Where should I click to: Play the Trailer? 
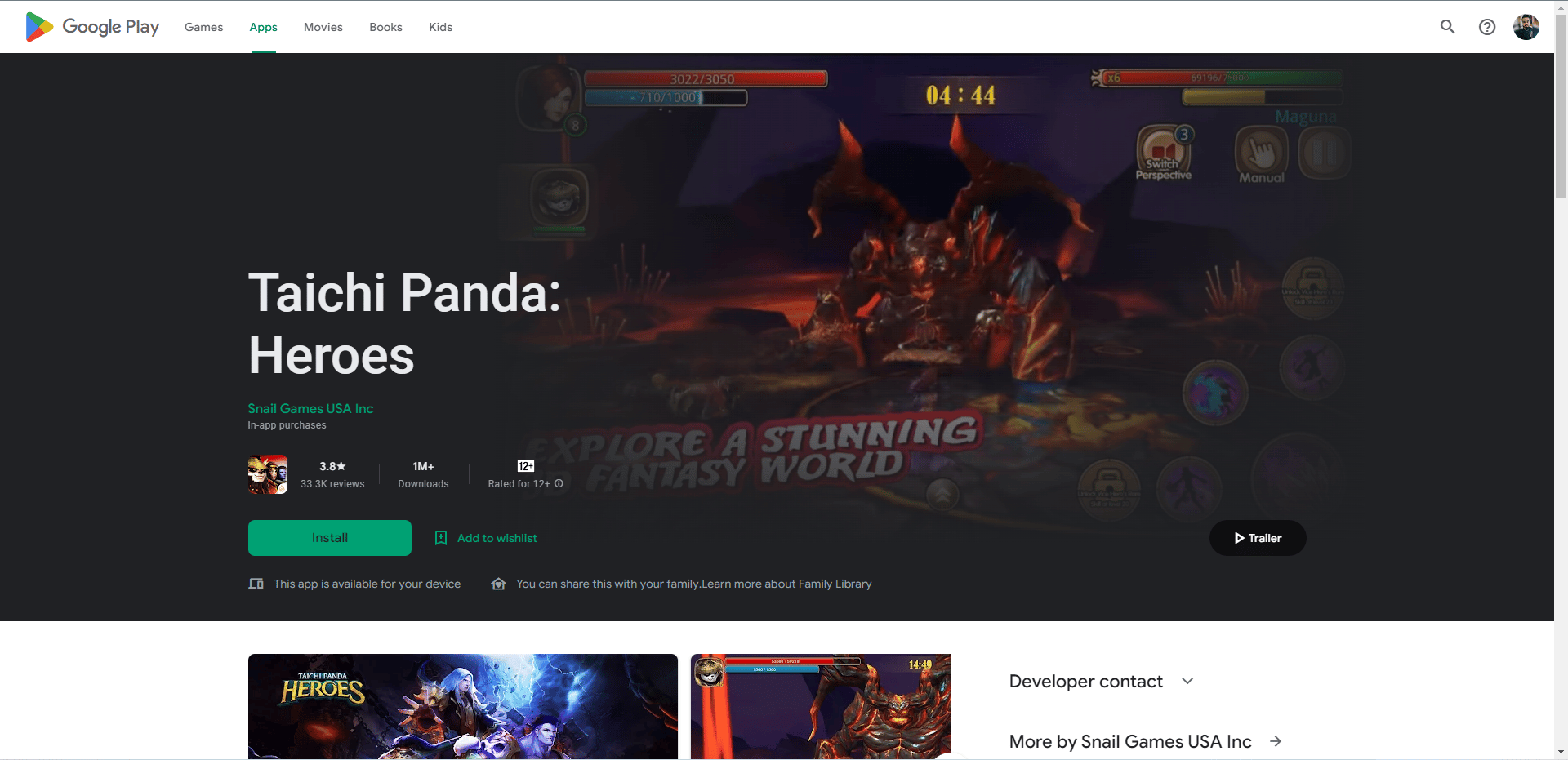point(1258,538)
